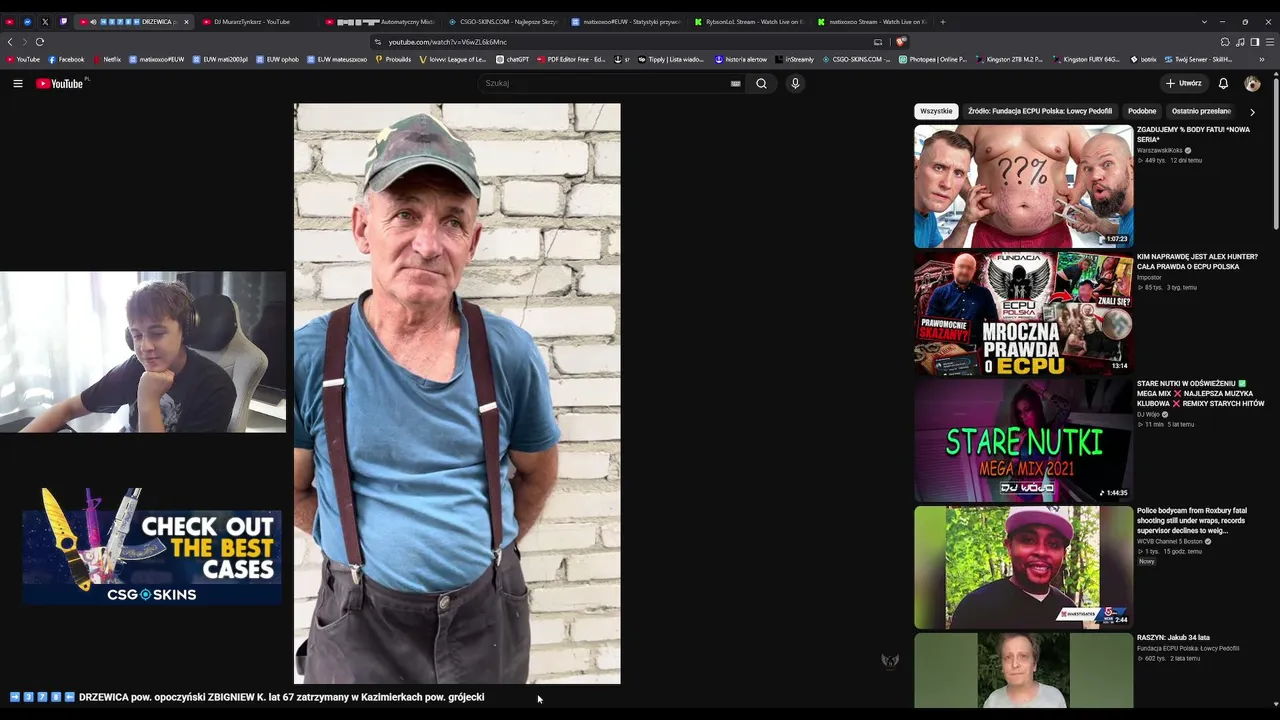Open the tab search dropdown arrow
This screenshot has width=1280, height=720.
coord(1204,22)
